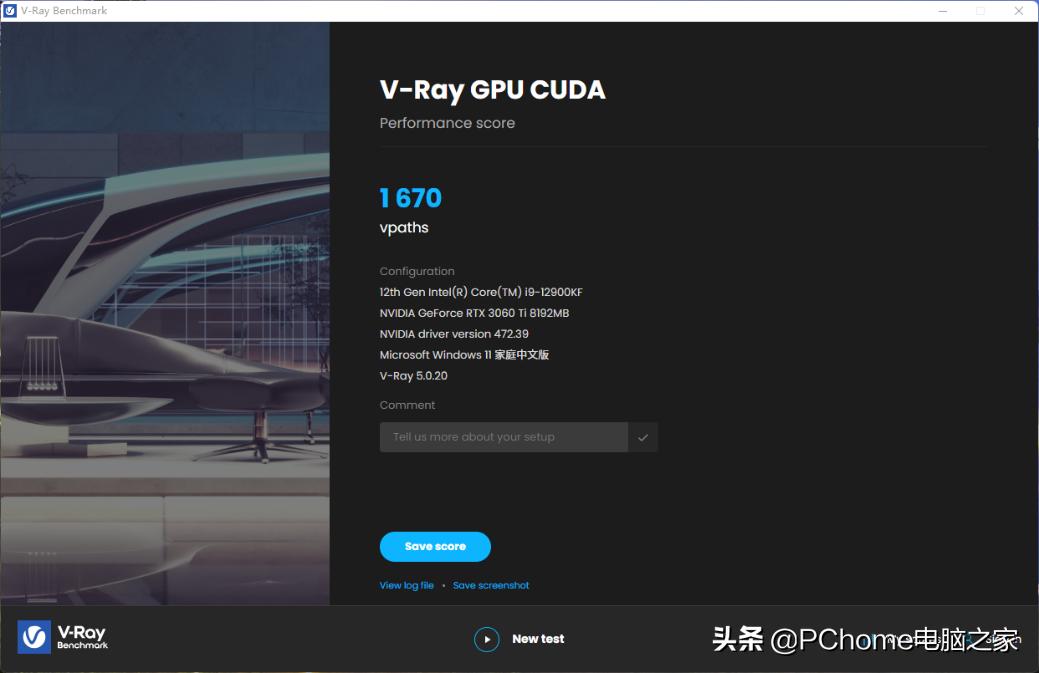Viewport: 1039px width, 673px height.
Task: Open the View log file link
Action: pos(407,586)
